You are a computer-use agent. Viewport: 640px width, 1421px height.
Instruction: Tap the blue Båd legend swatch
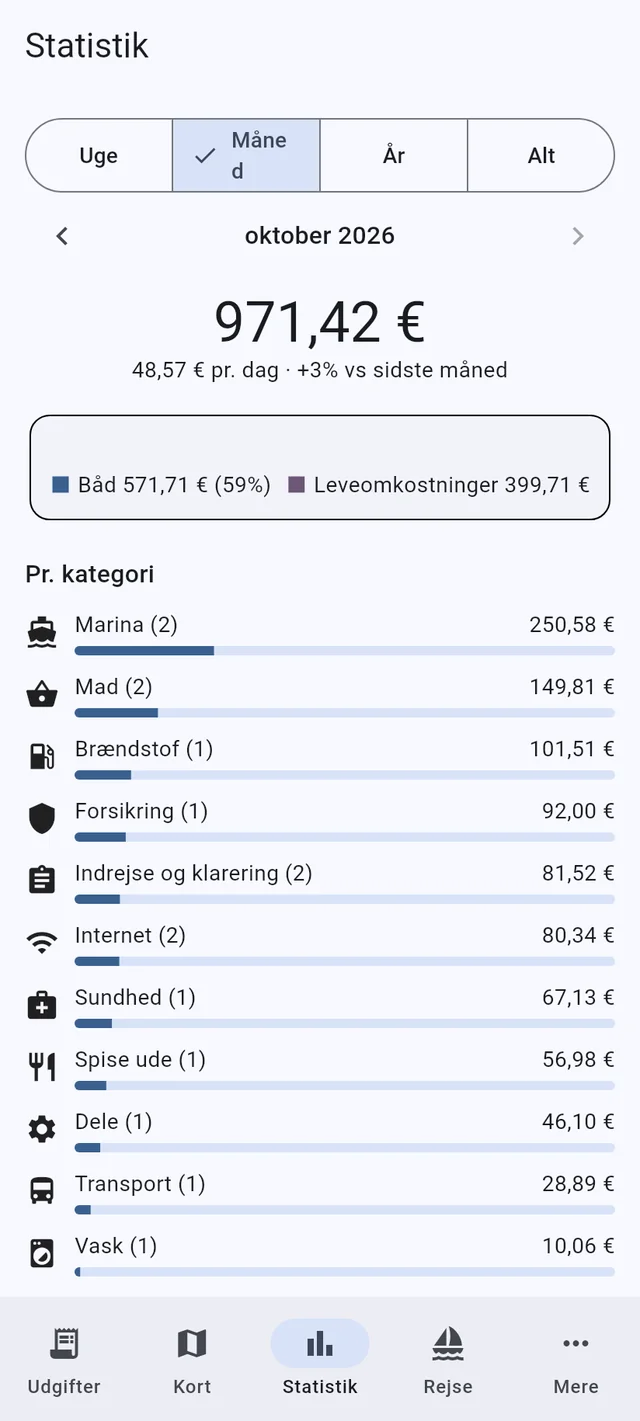(60, 485)
